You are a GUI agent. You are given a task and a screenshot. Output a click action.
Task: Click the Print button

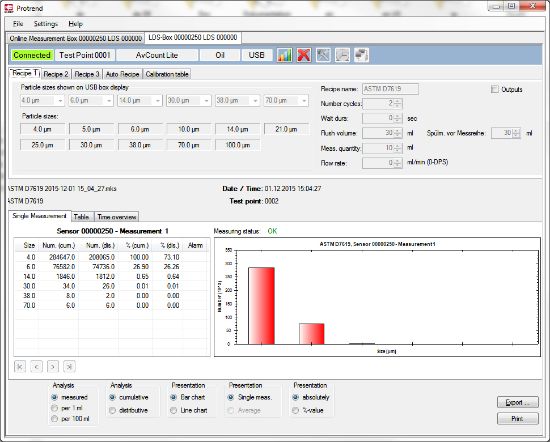click(518, 419)
